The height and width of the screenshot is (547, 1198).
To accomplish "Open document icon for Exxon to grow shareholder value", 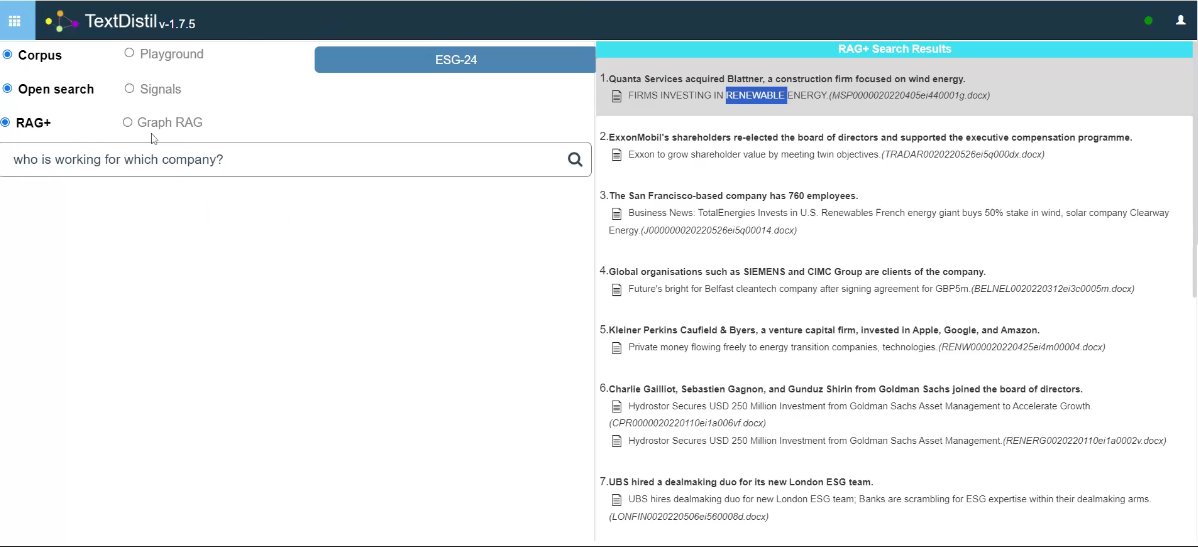I will point(617,154).
